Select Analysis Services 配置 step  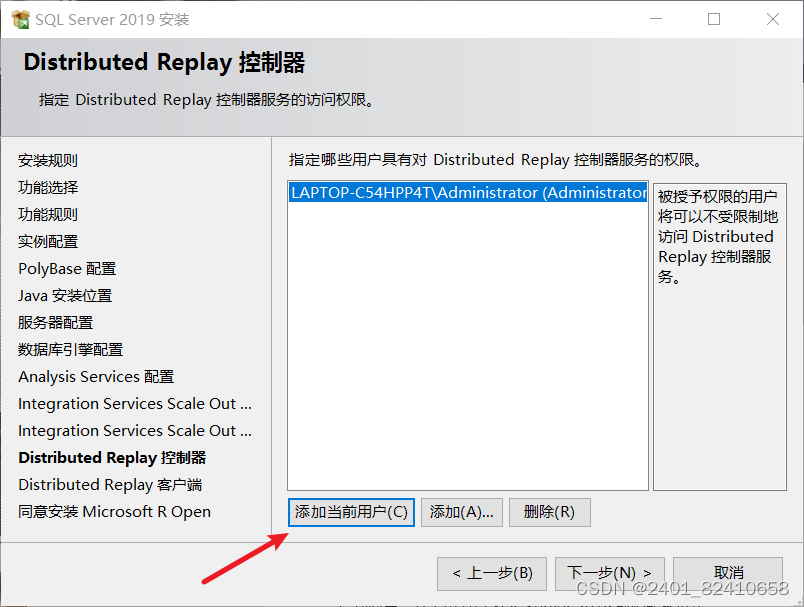pos(96,377)
